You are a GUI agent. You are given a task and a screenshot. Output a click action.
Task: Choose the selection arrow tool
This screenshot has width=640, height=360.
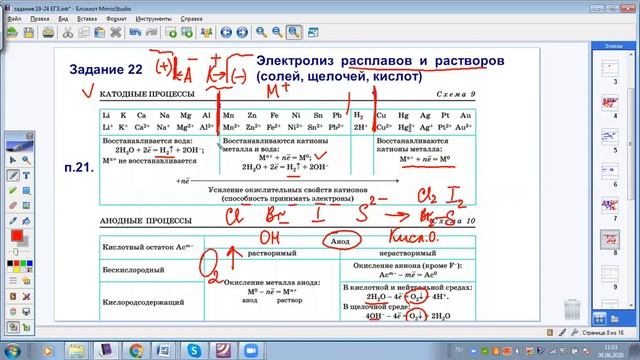(13, 160)
